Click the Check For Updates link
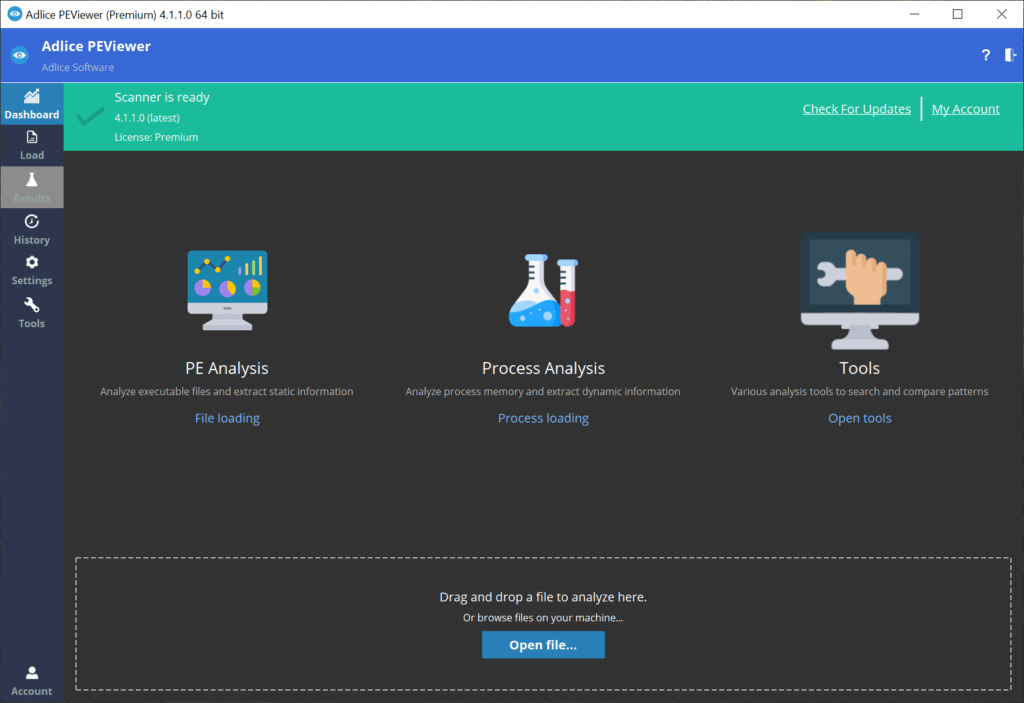The height and width of the screenshot is (703, 1024). [856, 109]
